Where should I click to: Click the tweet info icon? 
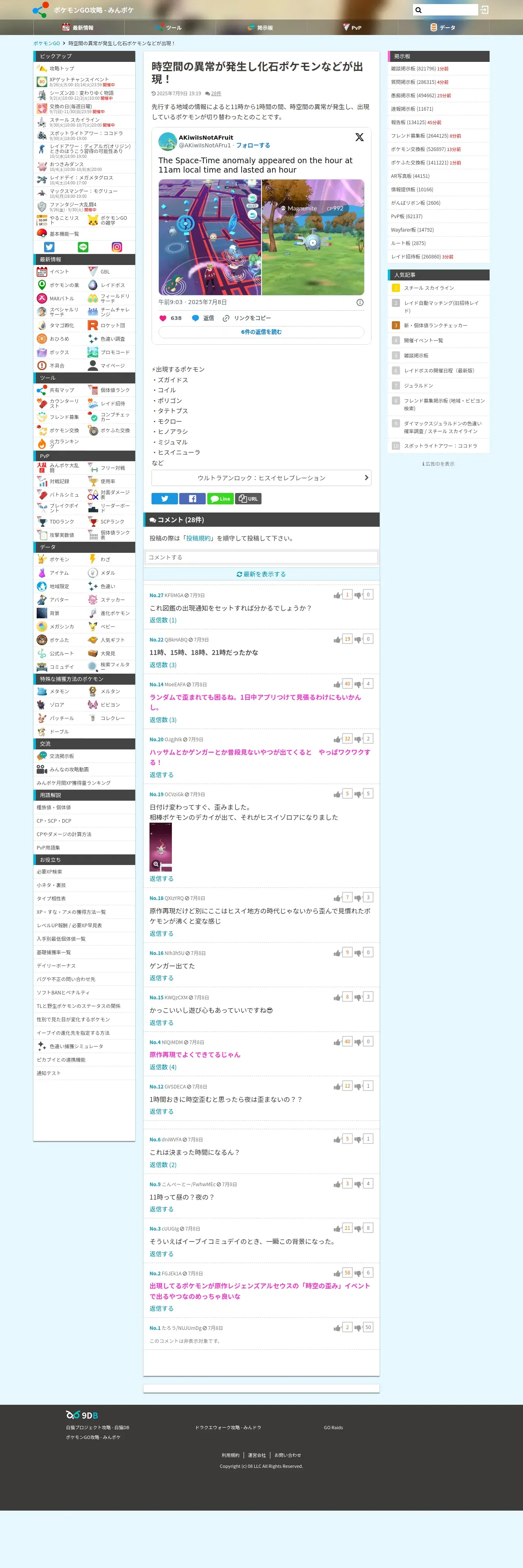point(360,302)
